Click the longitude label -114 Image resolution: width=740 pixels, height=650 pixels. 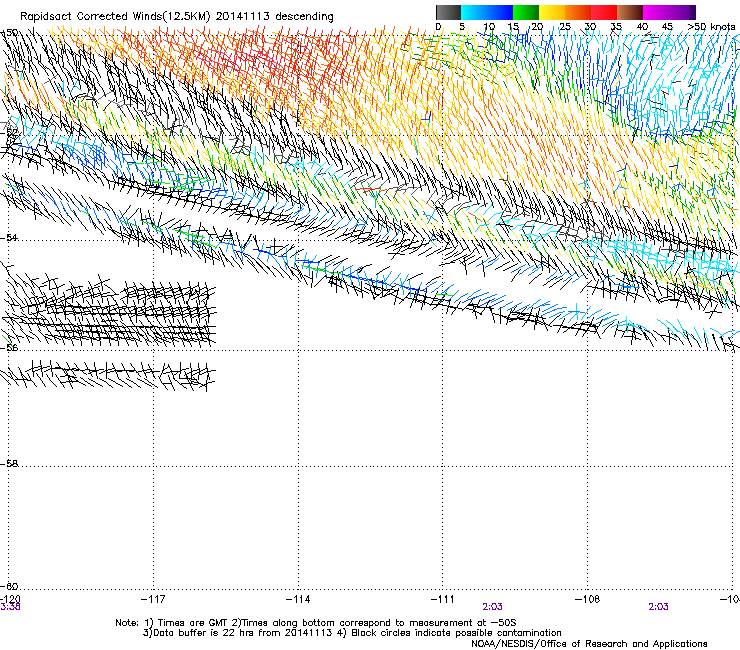point(298,599)
